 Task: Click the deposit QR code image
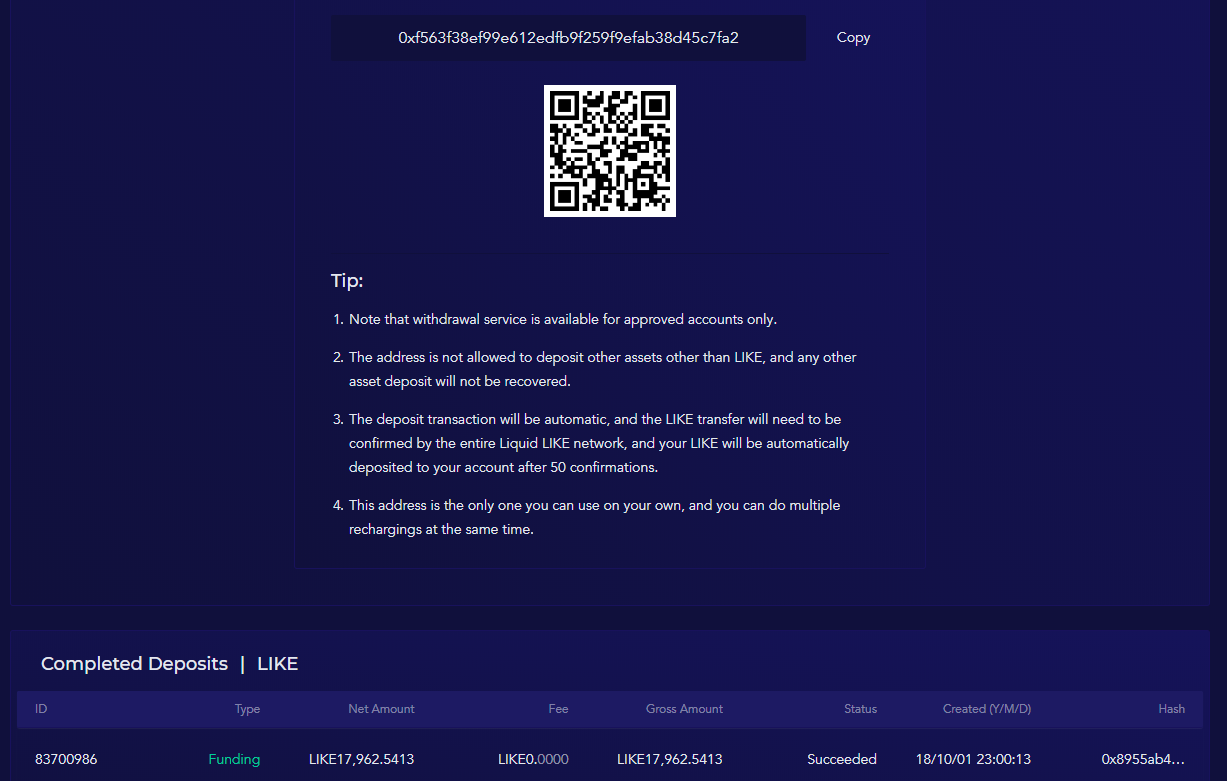click(x=610, y=151)
